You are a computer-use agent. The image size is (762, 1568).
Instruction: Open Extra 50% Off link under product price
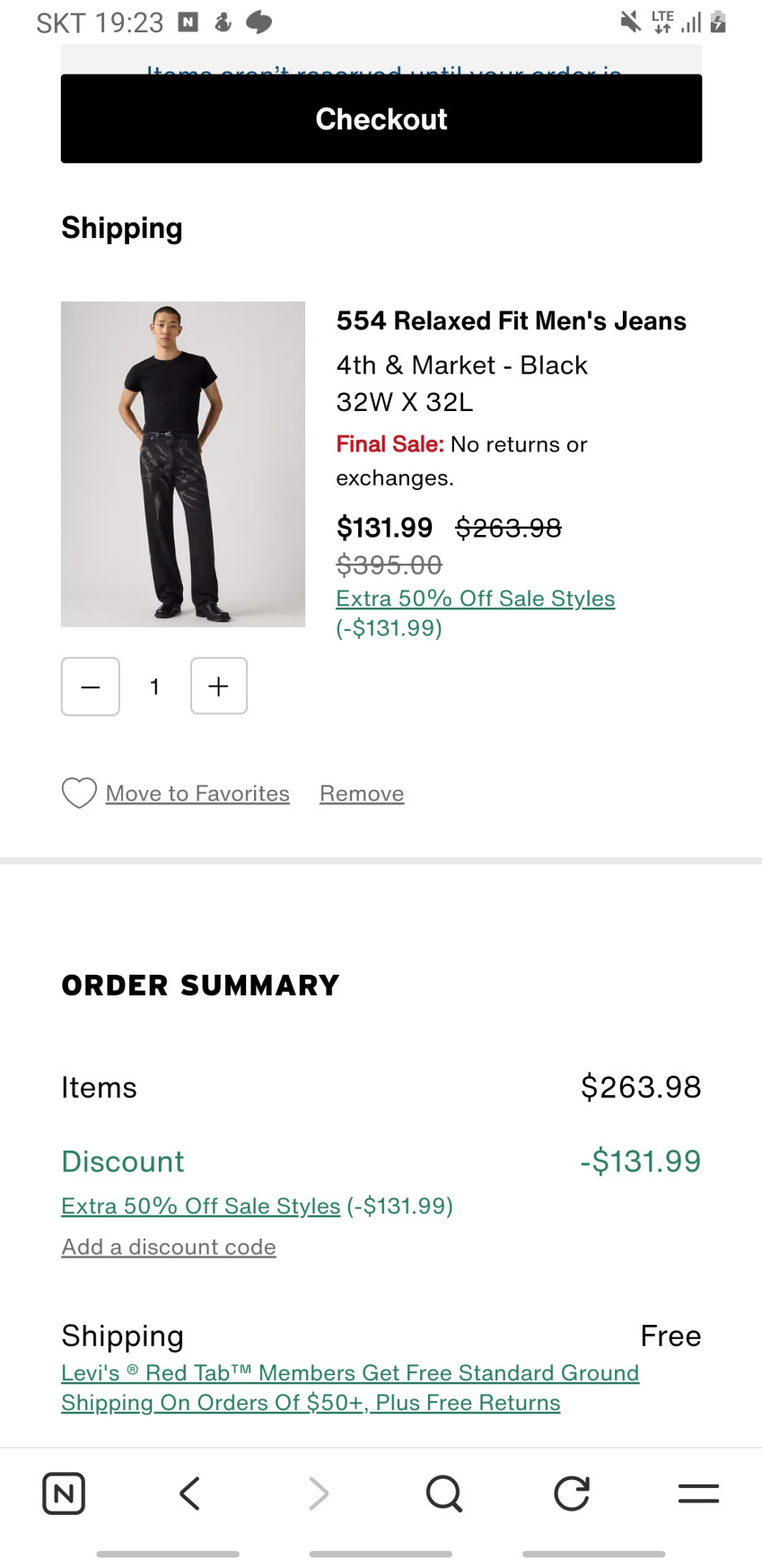pos(476,599)
